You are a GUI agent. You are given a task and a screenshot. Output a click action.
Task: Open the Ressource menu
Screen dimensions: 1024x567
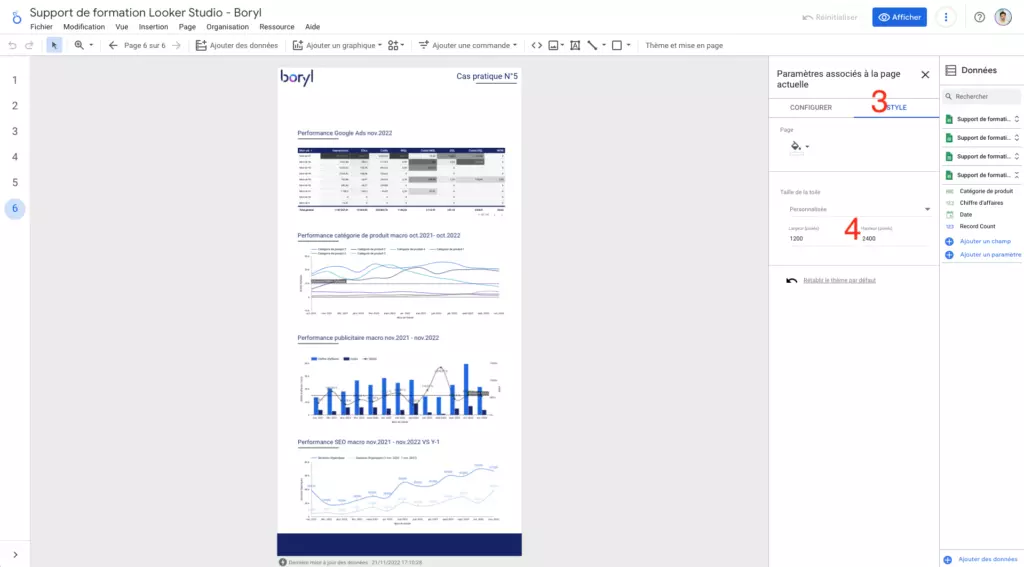tap(277, 27)
